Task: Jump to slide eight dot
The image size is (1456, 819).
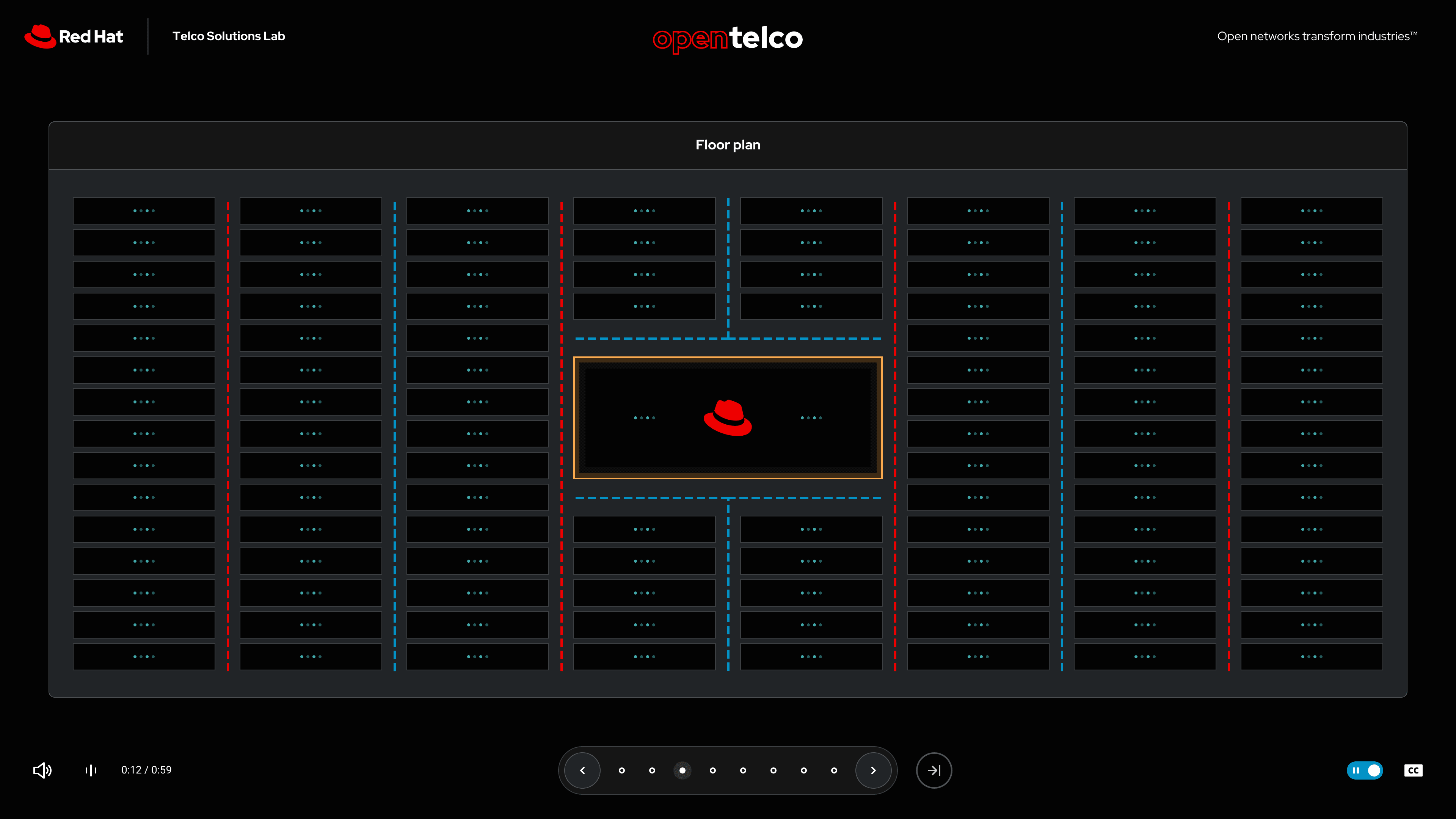Action: pyautogui.click(x=834, y=770)
